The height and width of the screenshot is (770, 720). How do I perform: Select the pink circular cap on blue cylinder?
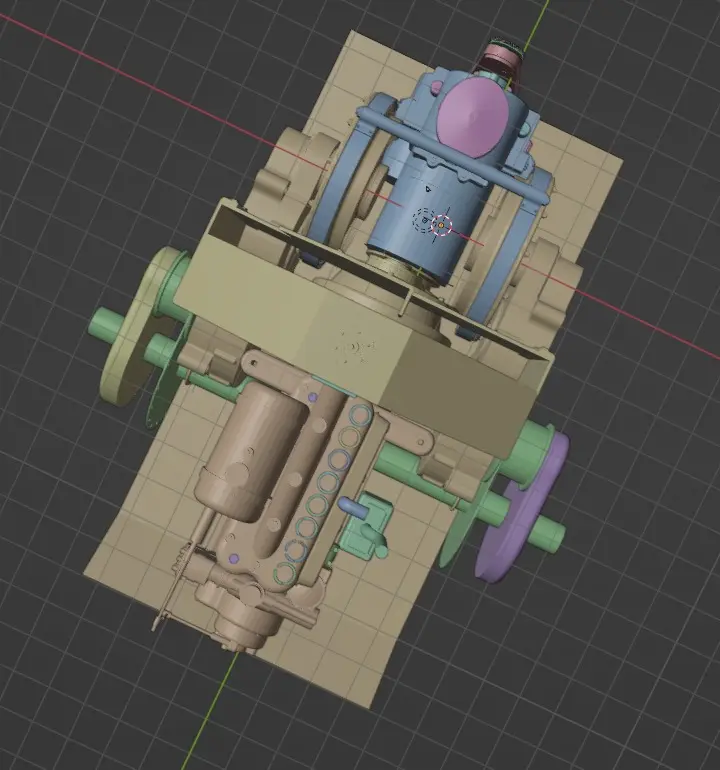point(472,117)
